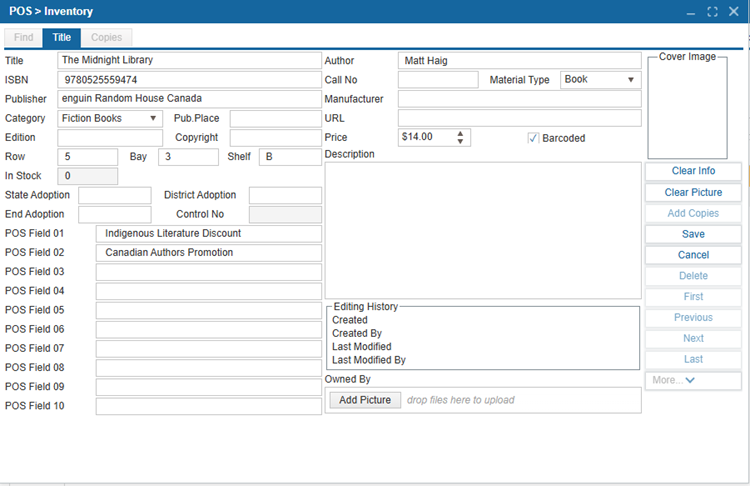Click POS Field 03 input
The height and width of the screenshot is (486, 750).
point(209,272)
